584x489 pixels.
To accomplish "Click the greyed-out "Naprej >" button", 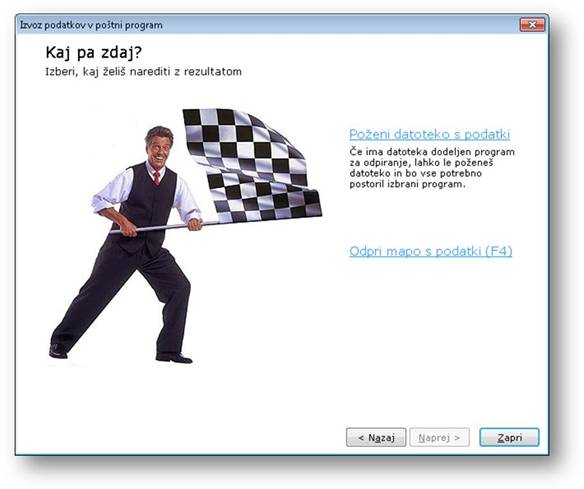I will (x=439, y=437).
